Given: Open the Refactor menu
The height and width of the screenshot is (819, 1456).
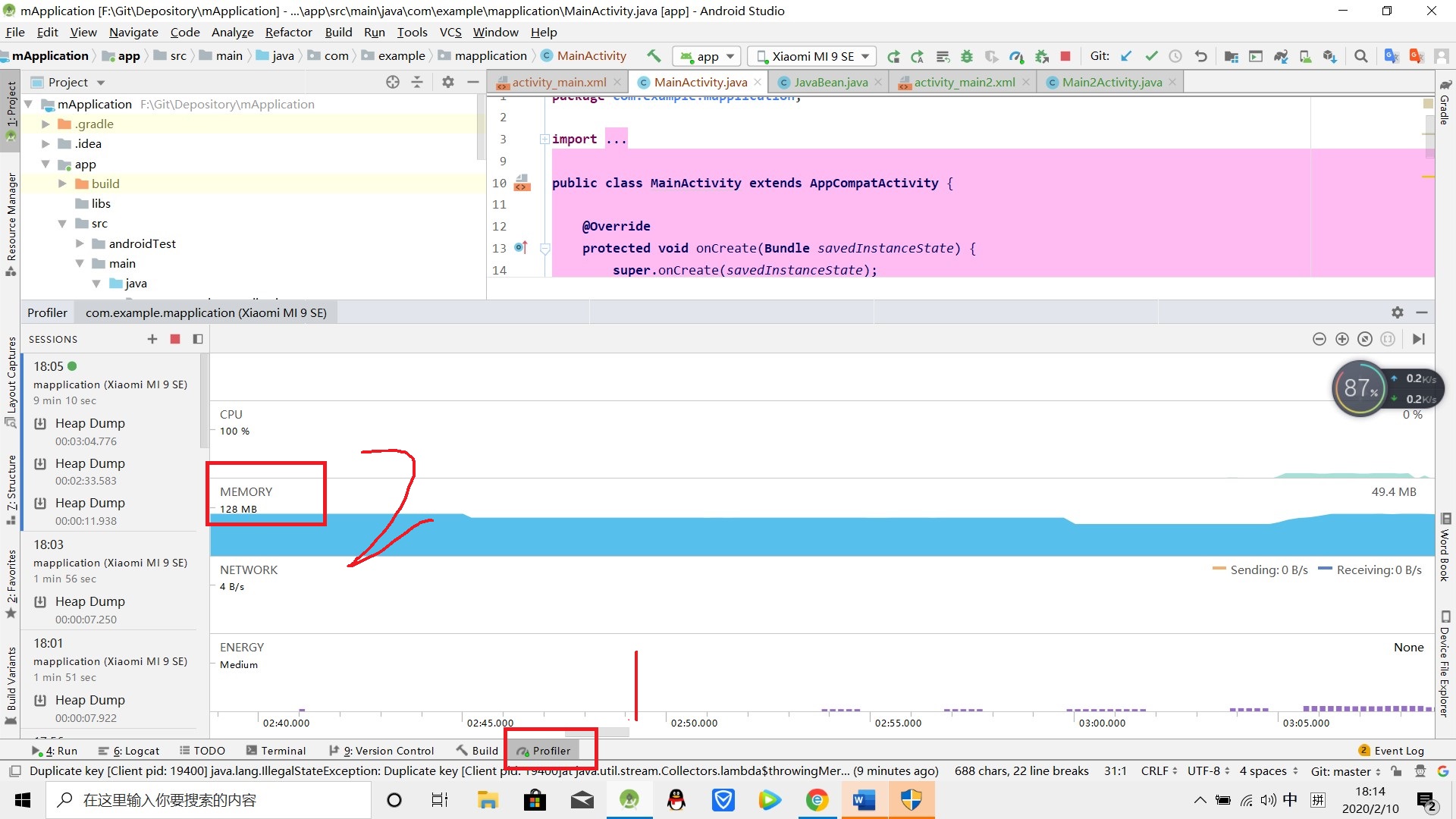Looking at the screenshot, I should coord(288,32).
